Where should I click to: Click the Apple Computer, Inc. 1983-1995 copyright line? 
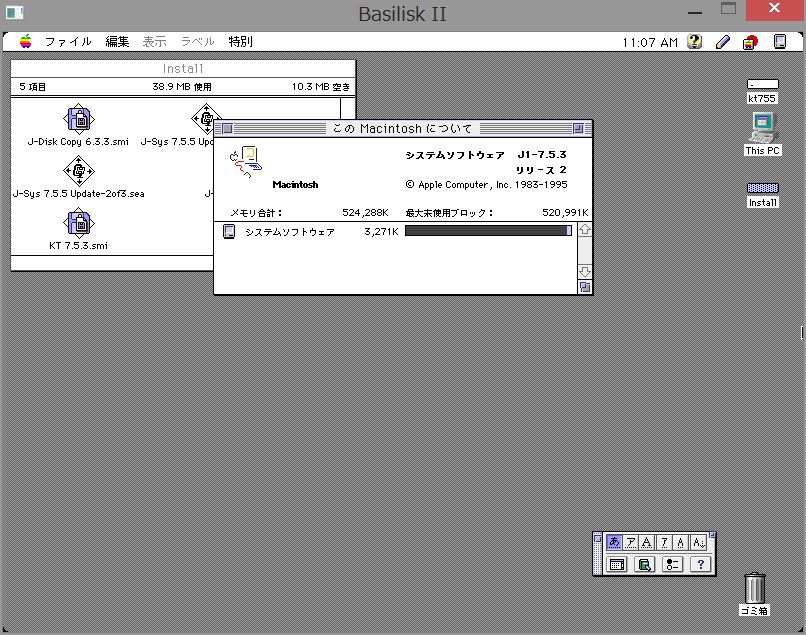click(x=486, y=185)
